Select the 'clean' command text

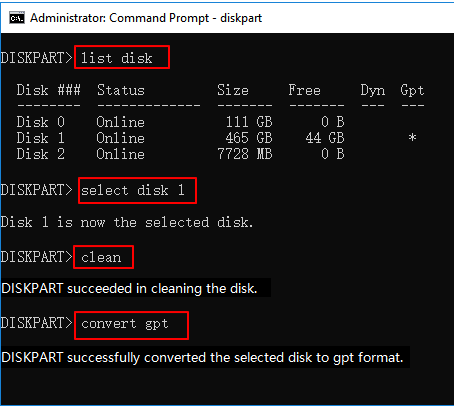point(101,257)
